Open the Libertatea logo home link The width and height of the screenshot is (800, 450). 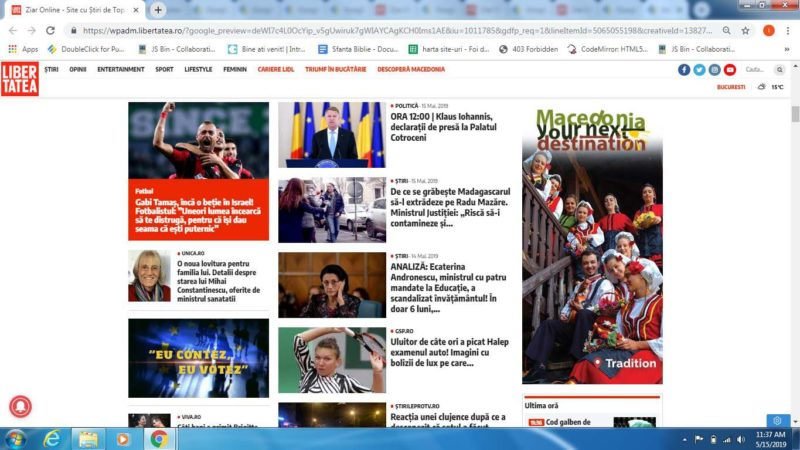[20, 79]
